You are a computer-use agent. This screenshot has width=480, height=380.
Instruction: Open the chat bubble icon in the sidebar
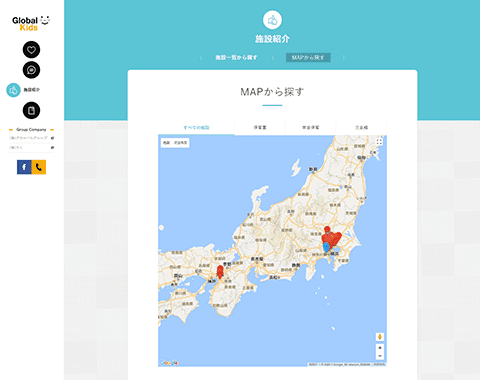coord(31,70)
